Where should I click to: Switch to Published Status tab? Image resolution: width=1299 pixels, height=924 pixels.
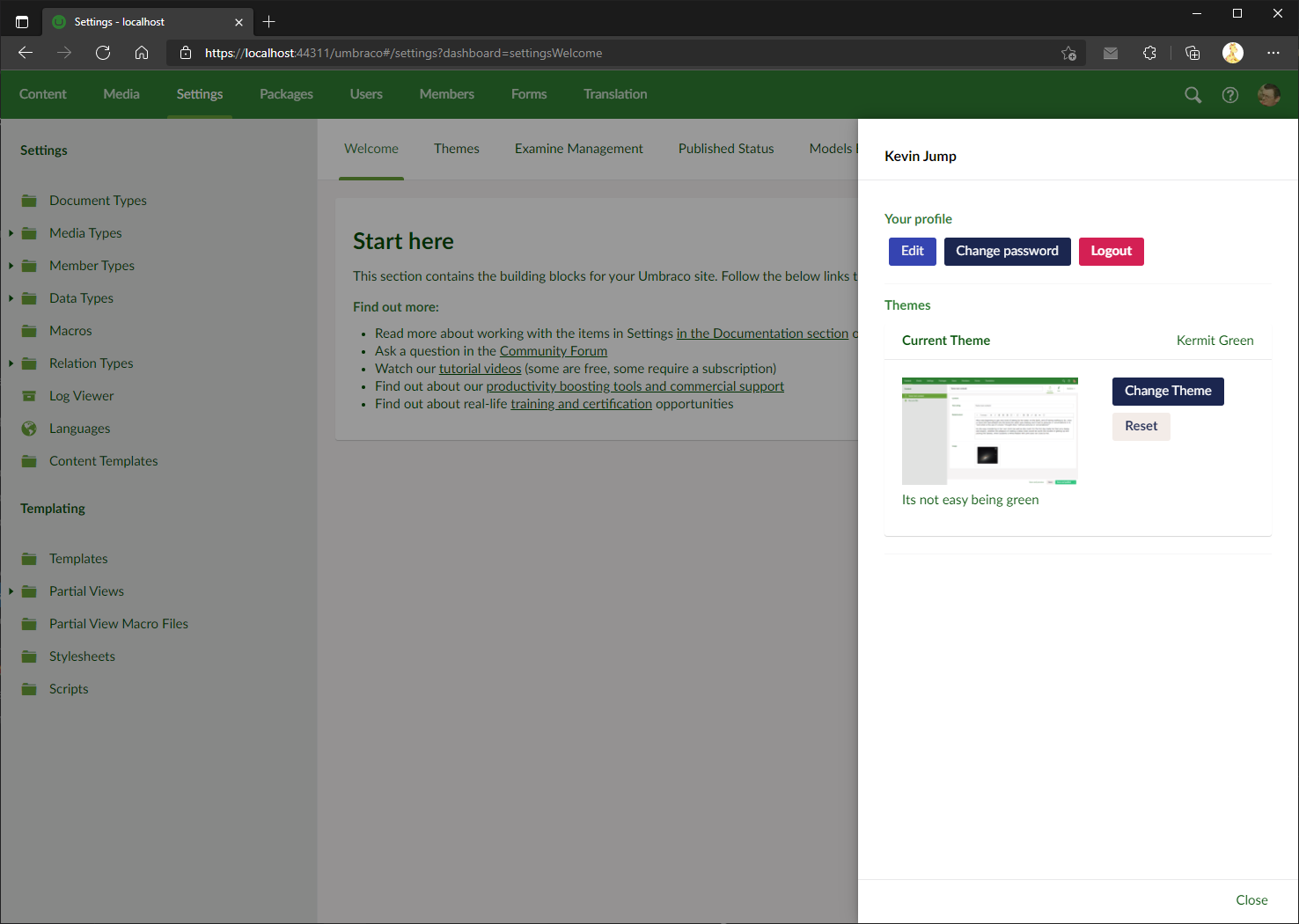(726, 149)
